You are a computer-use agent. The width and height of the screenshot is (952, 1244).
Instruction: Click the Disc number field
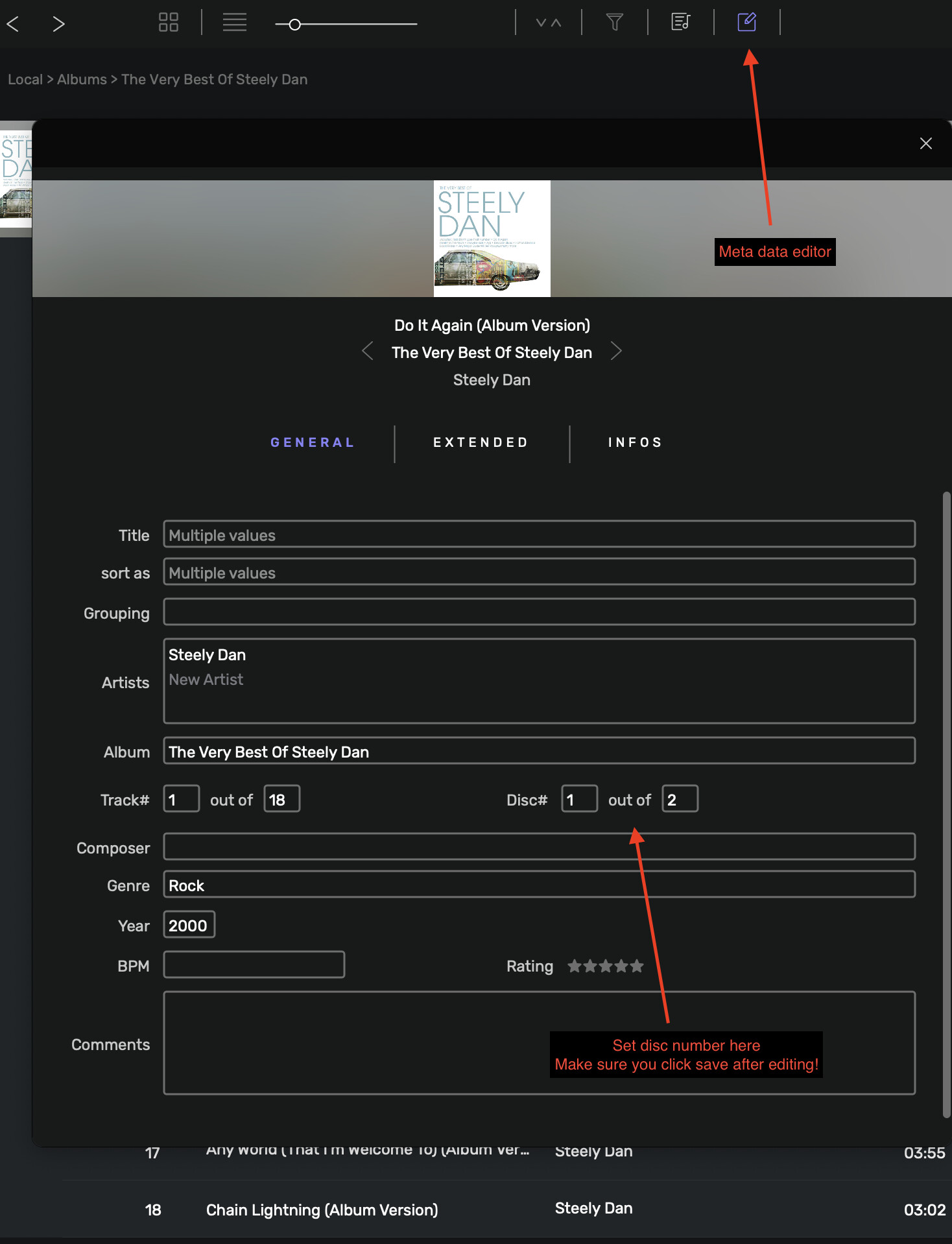(x=580, y=799)
